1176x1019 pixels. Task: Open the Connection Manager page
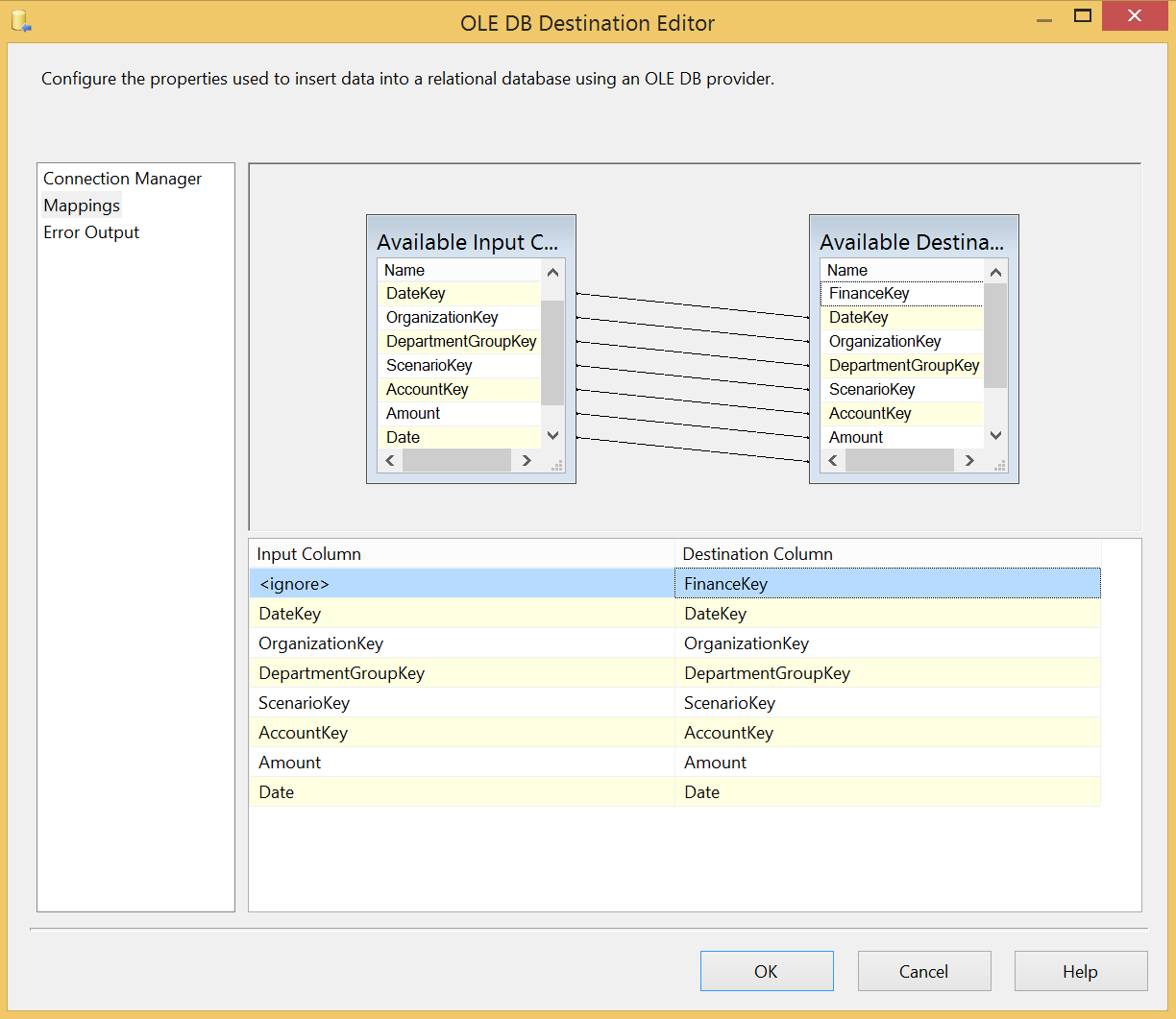tap(122, 179)
